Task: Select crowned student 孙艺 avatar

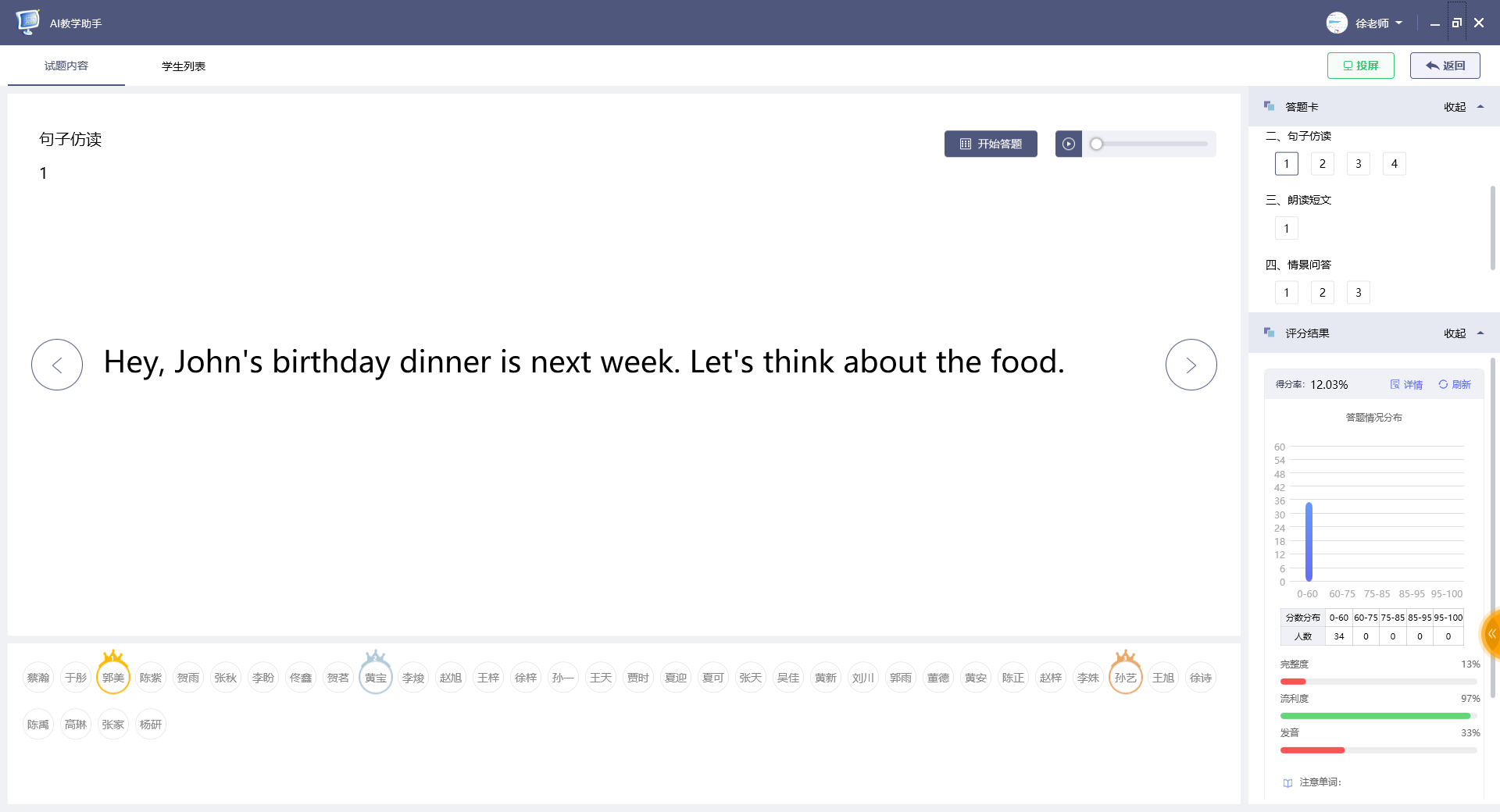Action: tap(1126, 676)
